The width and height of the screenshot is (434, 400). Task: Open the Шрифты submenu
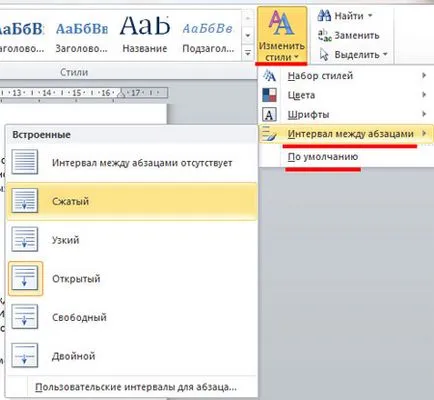coord(346,115)
